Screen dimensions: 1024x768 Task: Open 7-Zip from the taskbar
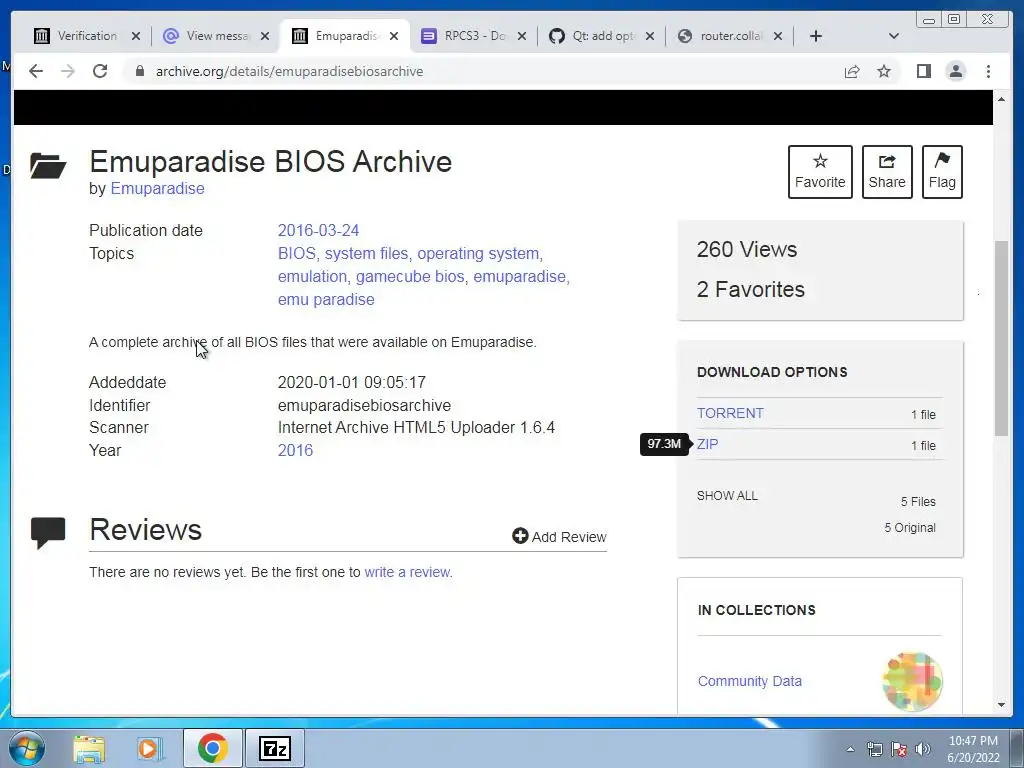pos(274,748)
